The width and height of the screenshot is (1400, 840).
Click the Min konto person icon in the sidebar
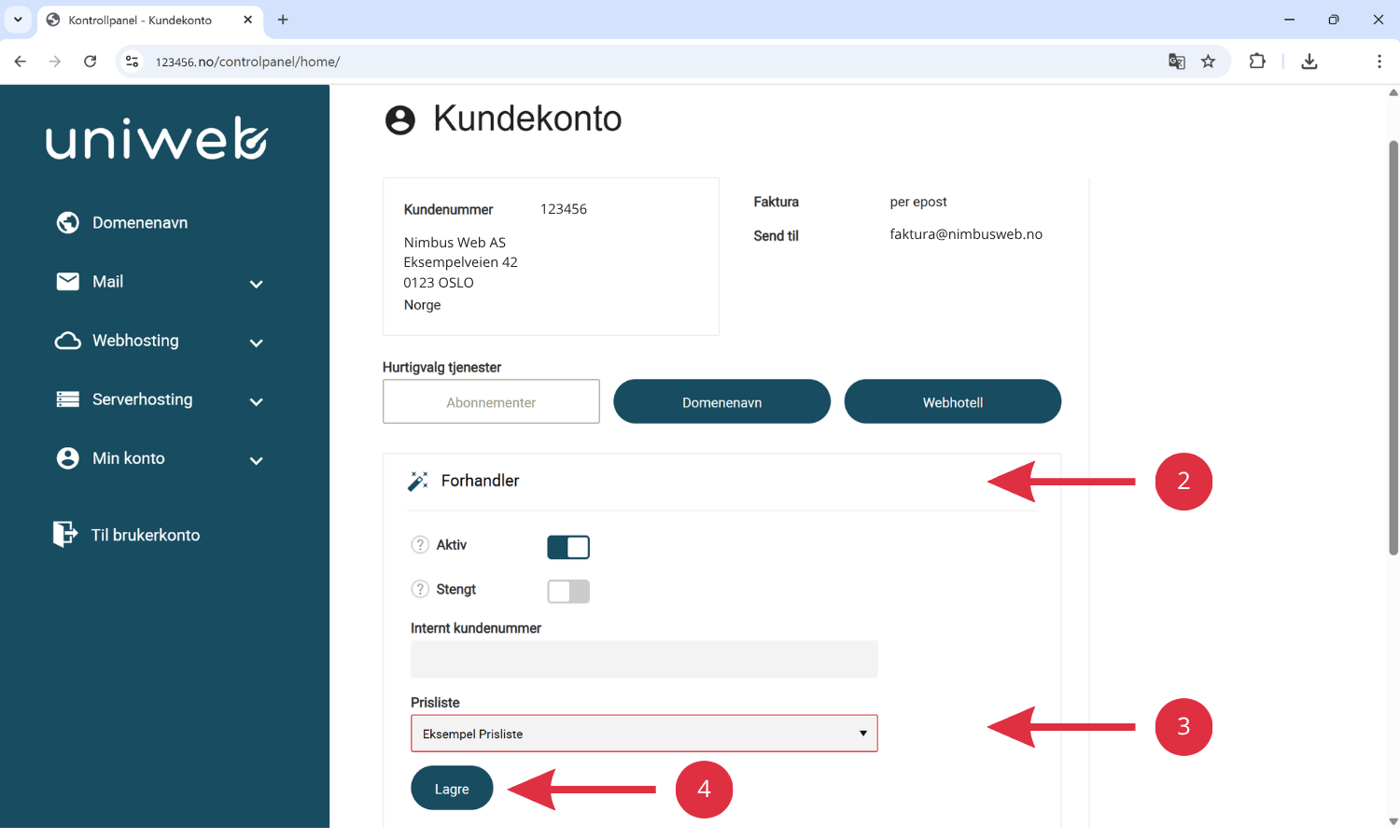68,458
